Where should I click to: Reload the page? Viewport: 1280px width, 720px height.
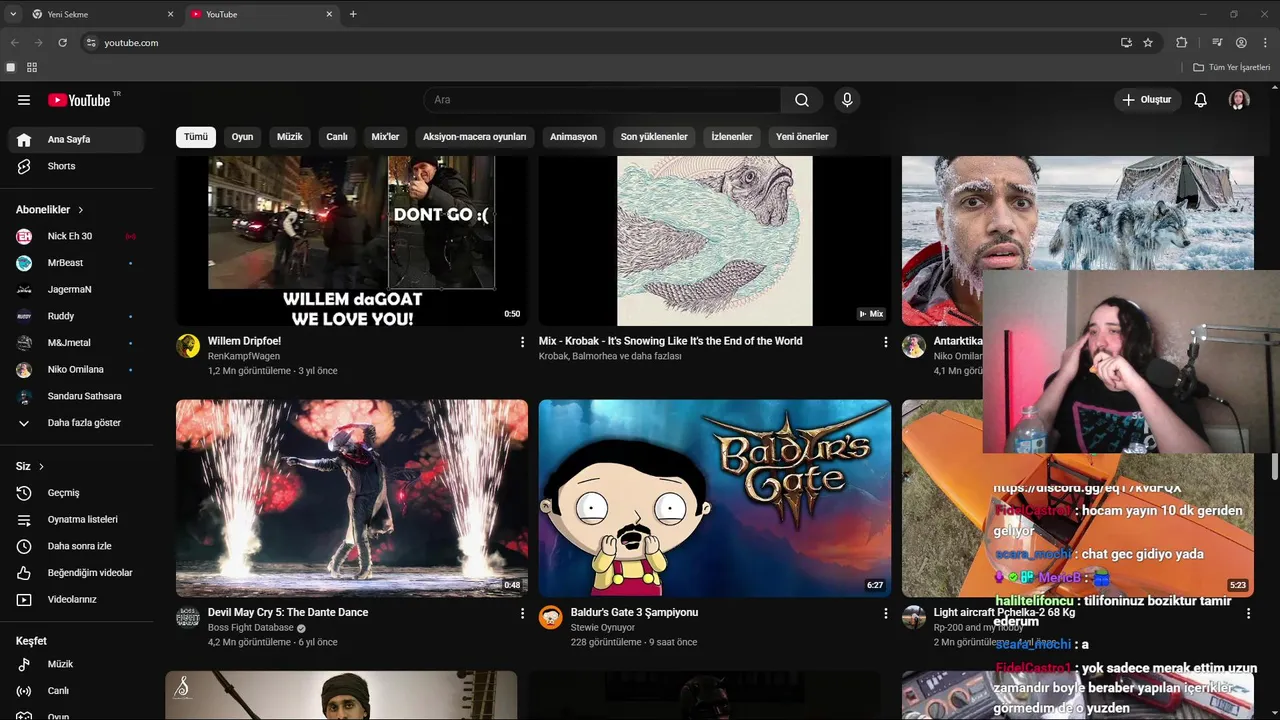[62, 43]
